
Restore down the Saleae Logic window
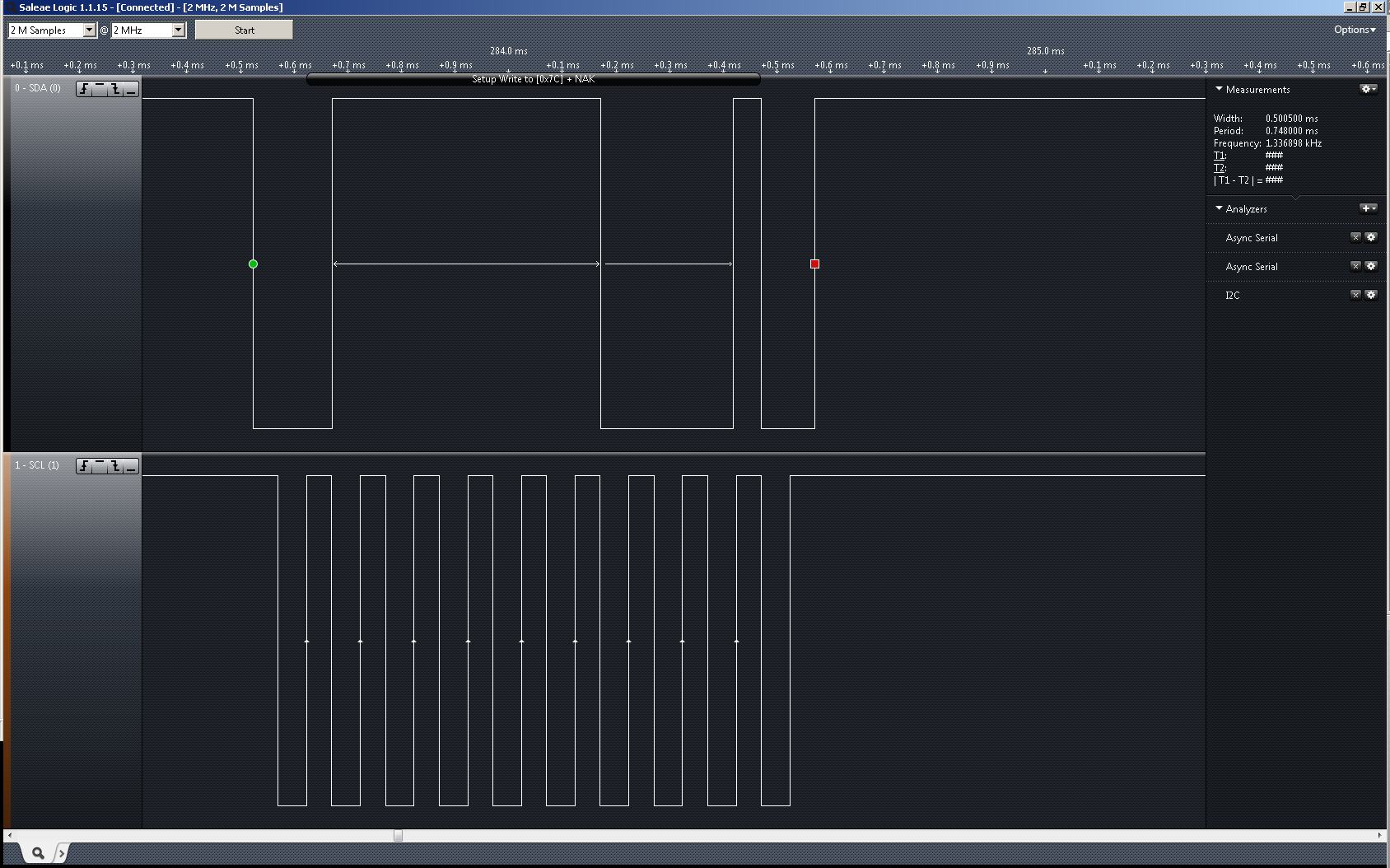(x=1364, y=7)
